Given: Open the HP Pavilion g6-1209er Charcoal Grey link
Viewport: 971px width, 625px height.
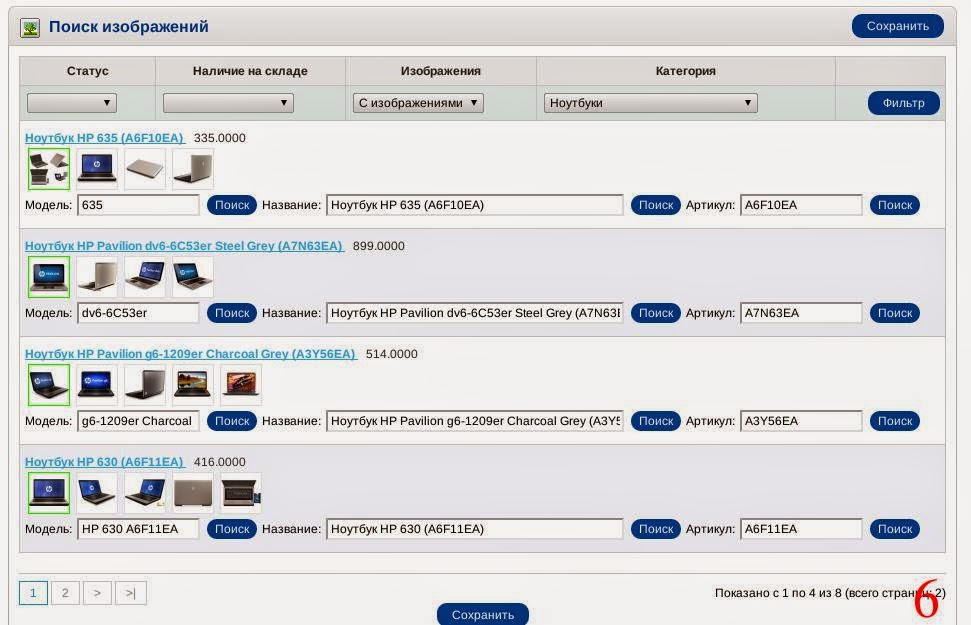Looking at the screenshot, I should pyautogui.click(x=190, y=354).
